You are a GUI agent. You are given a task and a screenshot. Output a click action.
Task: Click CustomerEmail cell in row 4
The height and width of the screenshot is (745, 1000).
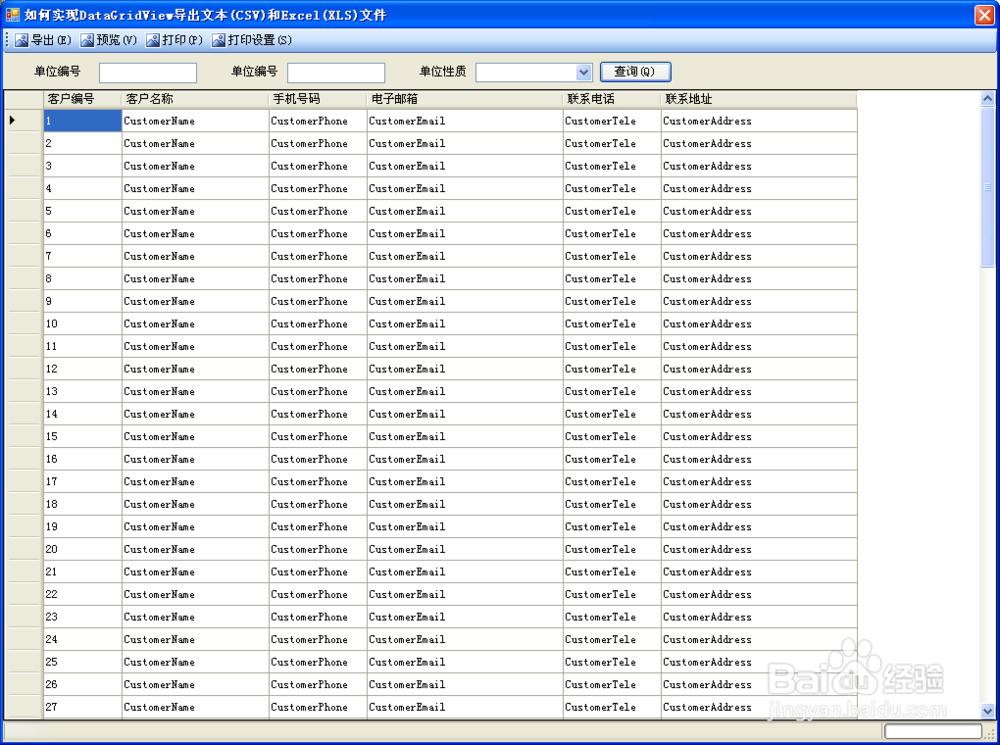(x=465, y=189)
